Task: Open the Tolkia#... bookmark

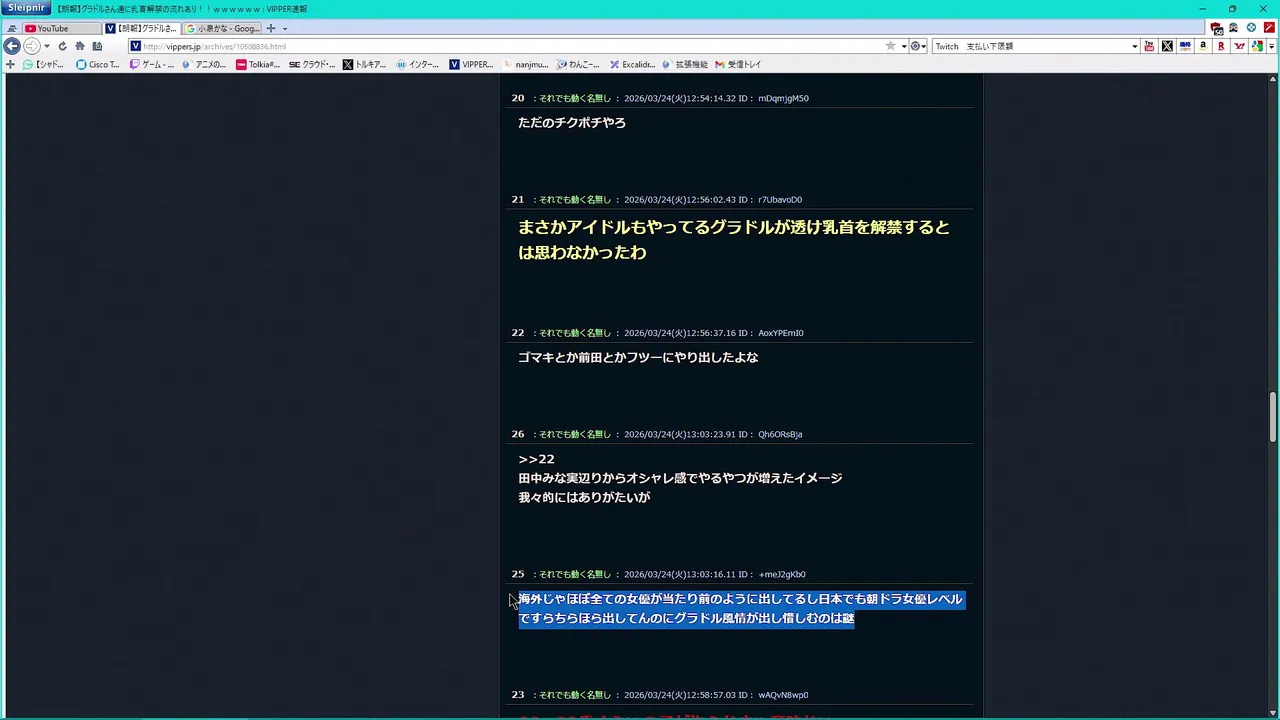Action: (258, 64)
